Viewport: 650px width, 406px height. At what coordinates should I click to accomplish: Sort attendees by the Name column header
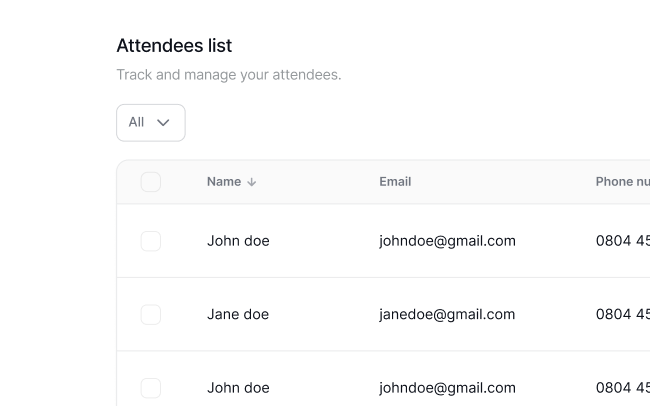[224, 182]
